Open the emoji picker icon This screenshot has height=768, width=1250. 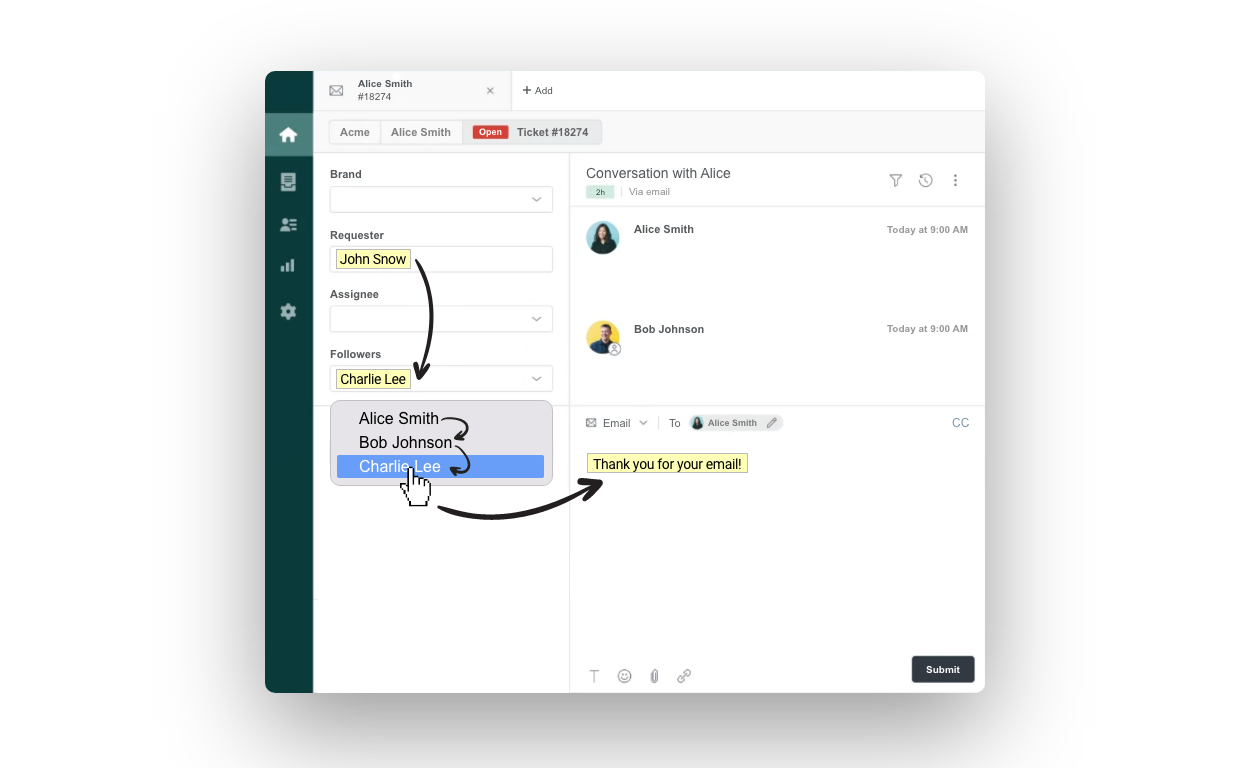[x=625, y=676]
